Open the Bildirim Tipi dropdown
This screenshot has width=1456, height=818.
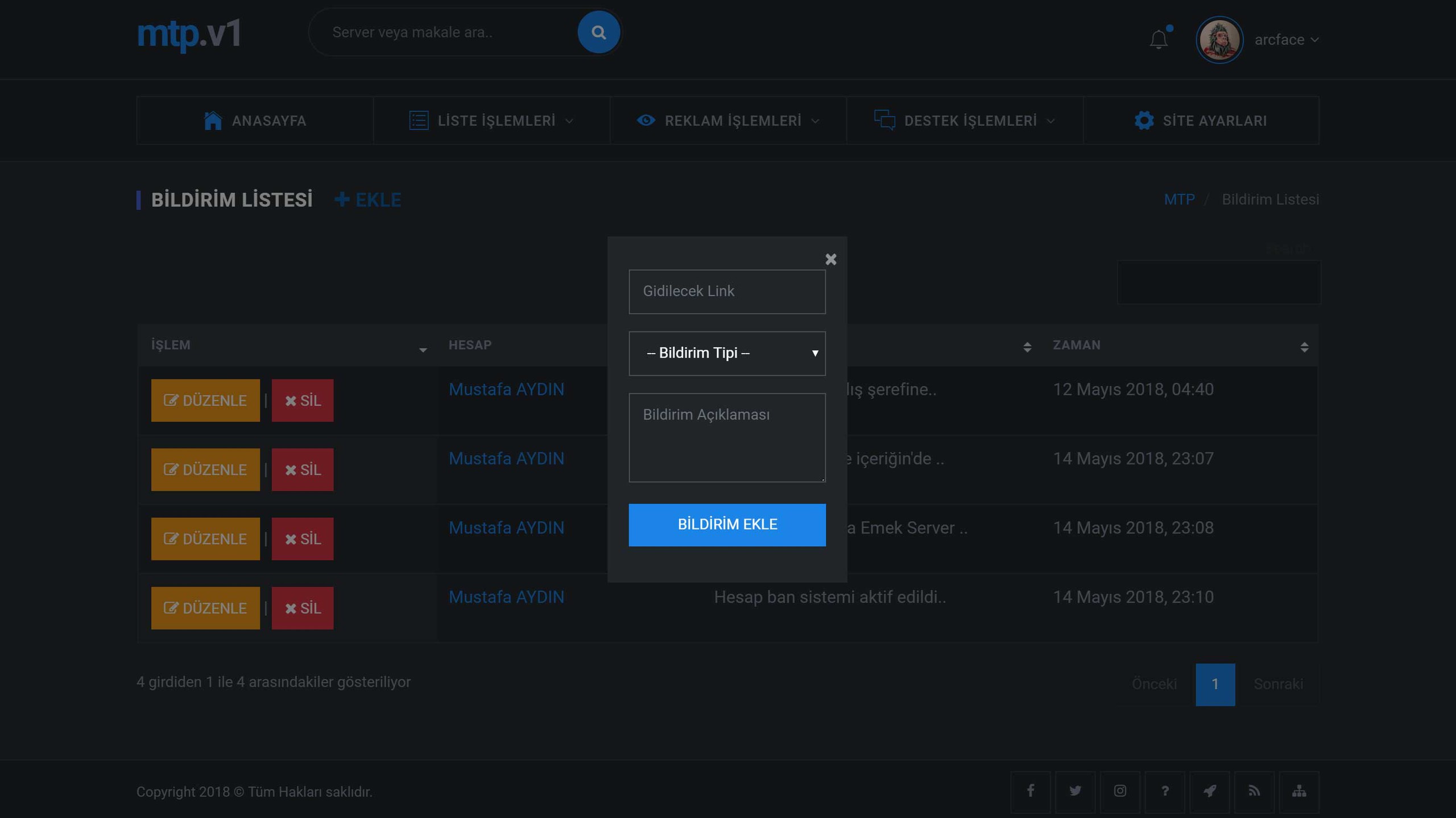point(727,353)
